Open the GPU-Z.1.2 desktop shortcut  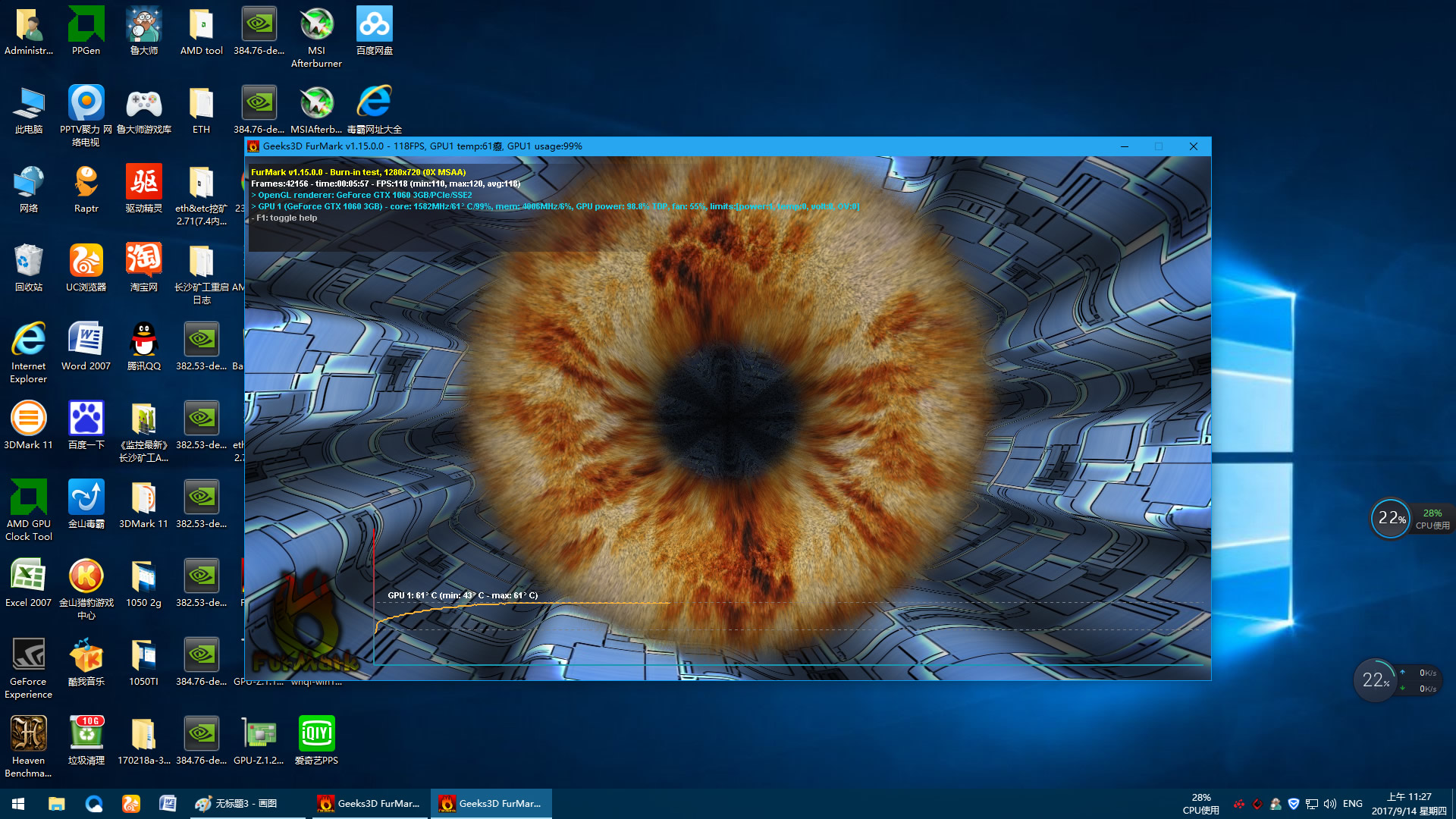(259, 734)
